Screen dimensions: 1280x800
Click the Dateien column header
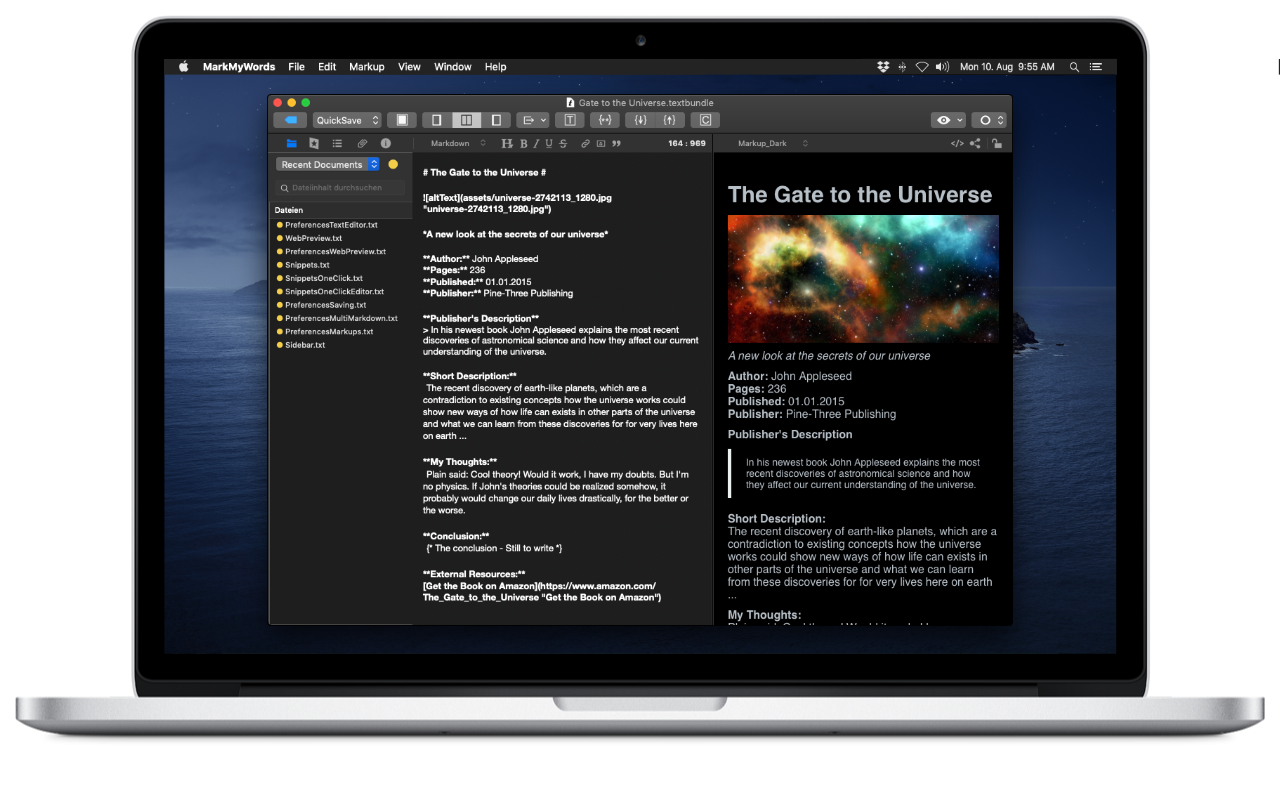click(340, 210)
